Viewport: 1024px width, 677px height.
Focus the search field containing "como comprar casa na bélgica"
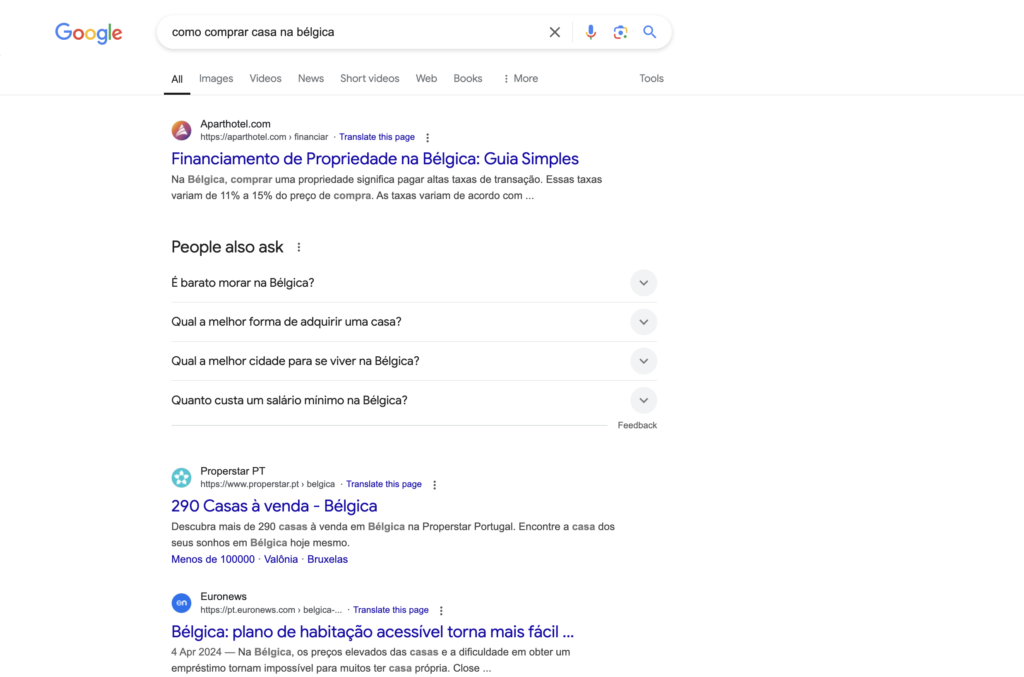coord(353,32)
